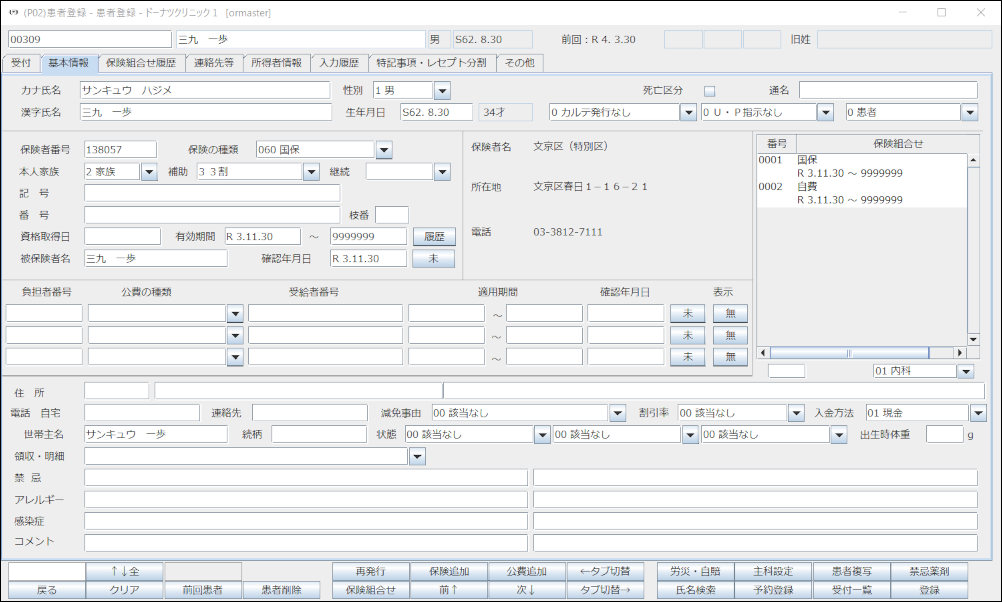This screenshot has height=602, width=1002.
Task: Click the 前回患者 button
Action: click(x=203, y=590)
